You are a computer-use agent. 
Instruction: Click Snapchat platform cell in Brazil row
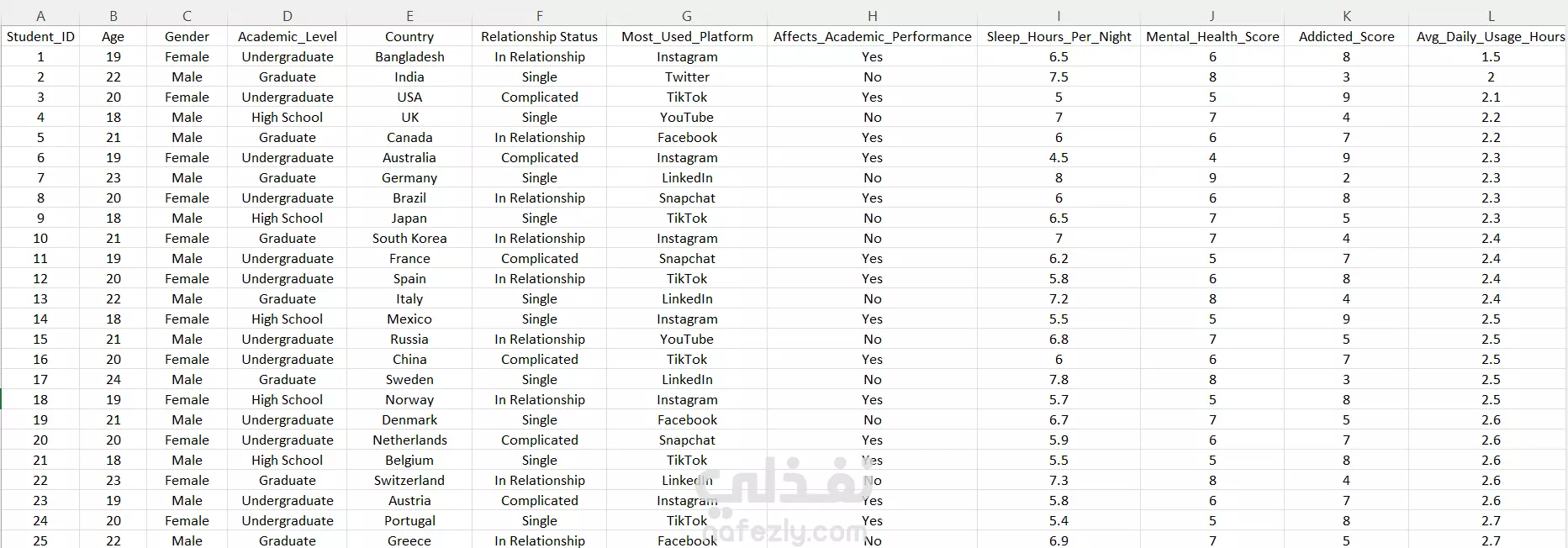pyautogui.click(x=687, y=198)
